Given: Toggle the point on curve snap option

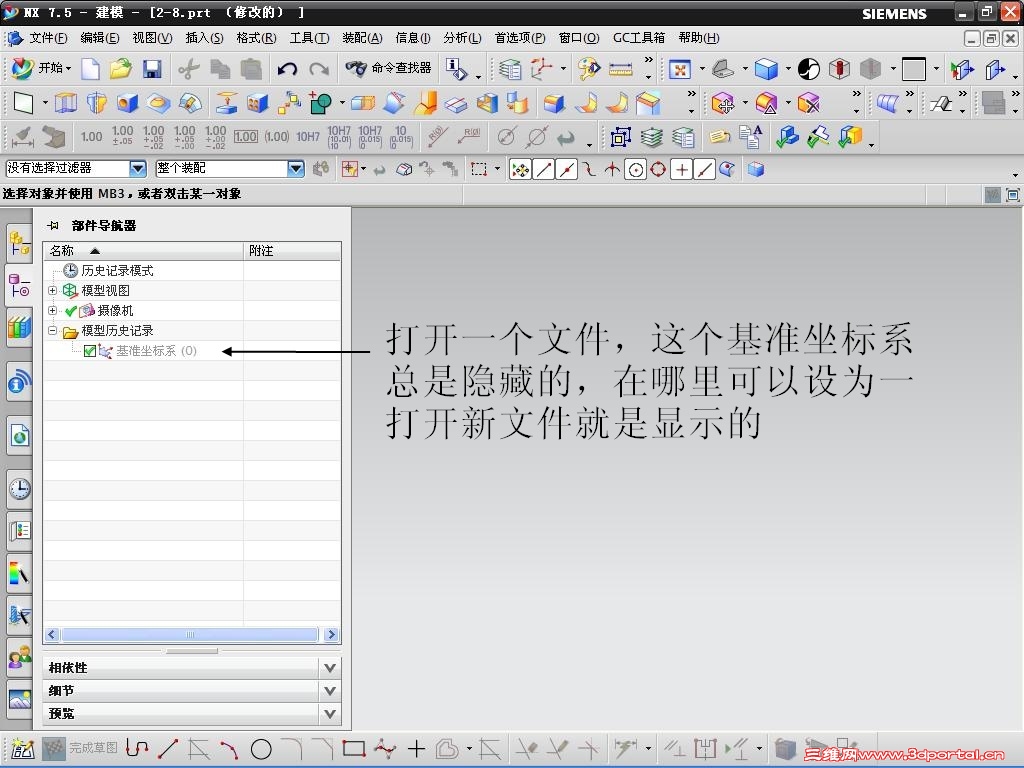Looking at the screenshot, I should (x=704, y=170).
